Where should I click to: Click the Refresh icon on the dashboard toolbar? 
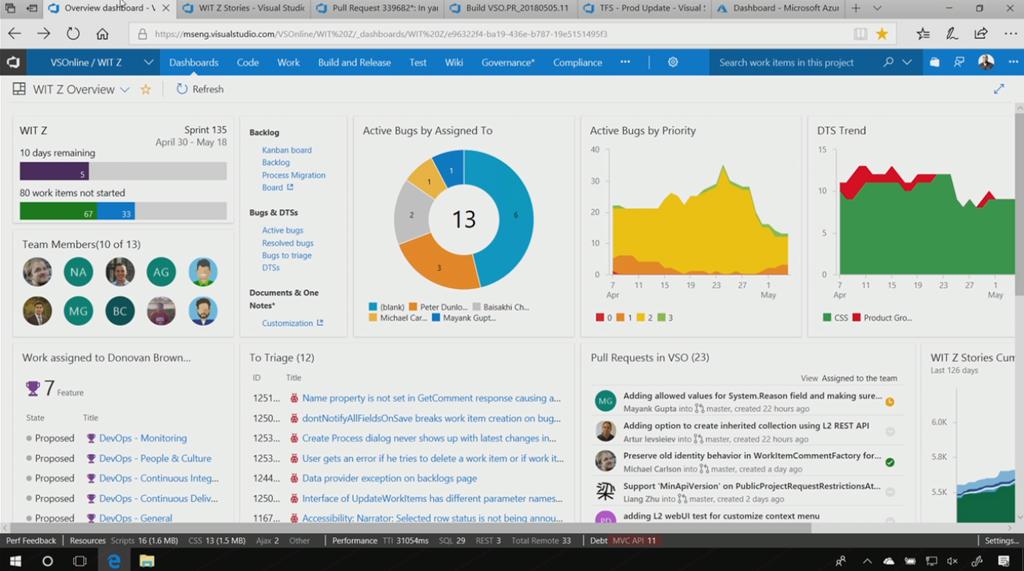[x=182, y=89]
